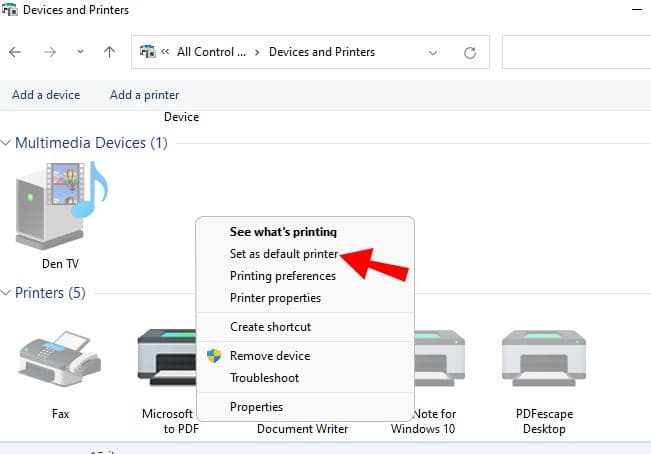Image resolution: width=651 pixels, height=454 pixels.
Task: Choose 'Remove device' in context menu
Action: point(270,356)
